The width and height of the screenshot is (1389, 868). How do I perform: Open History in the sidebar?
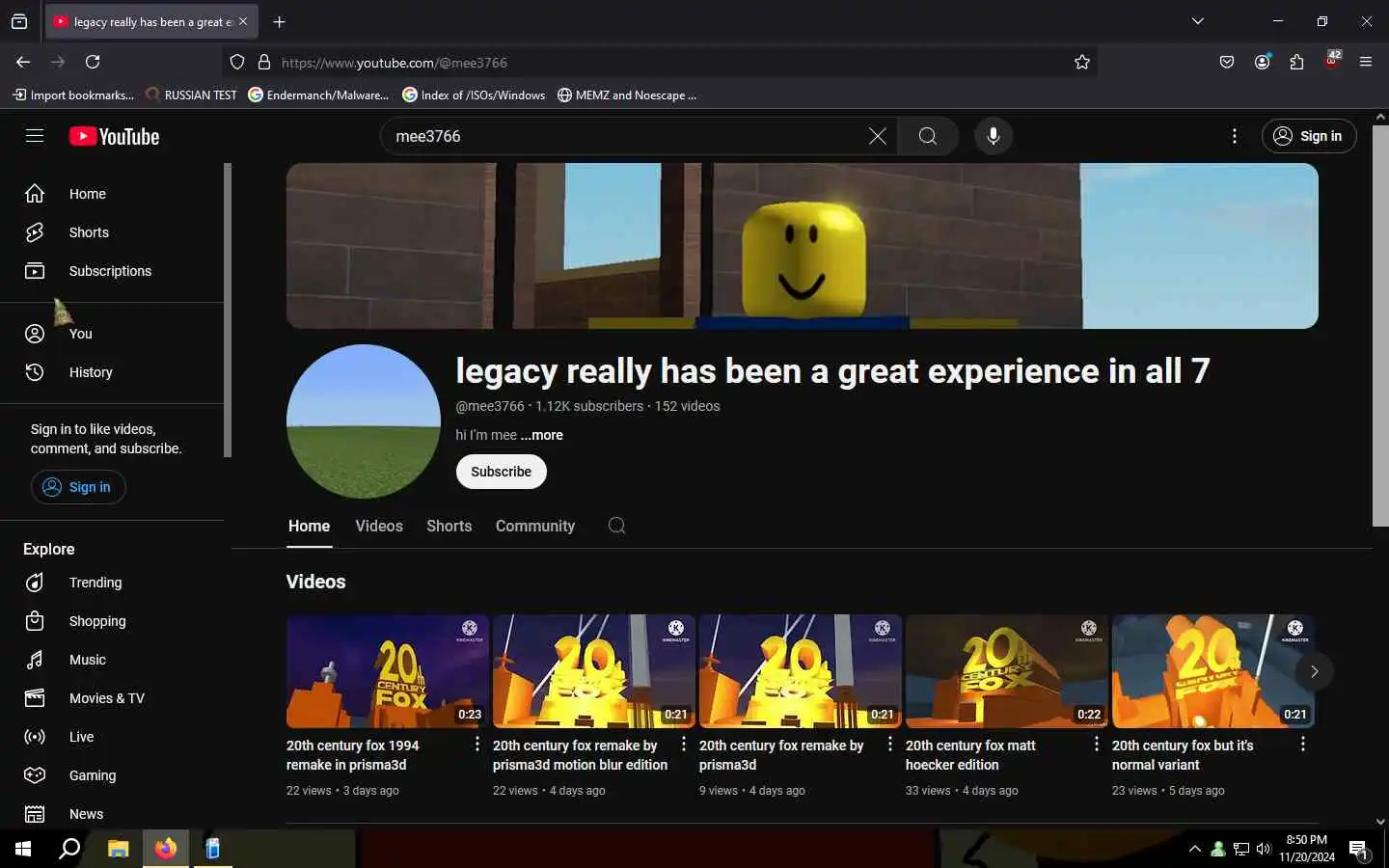coord(112,372)
